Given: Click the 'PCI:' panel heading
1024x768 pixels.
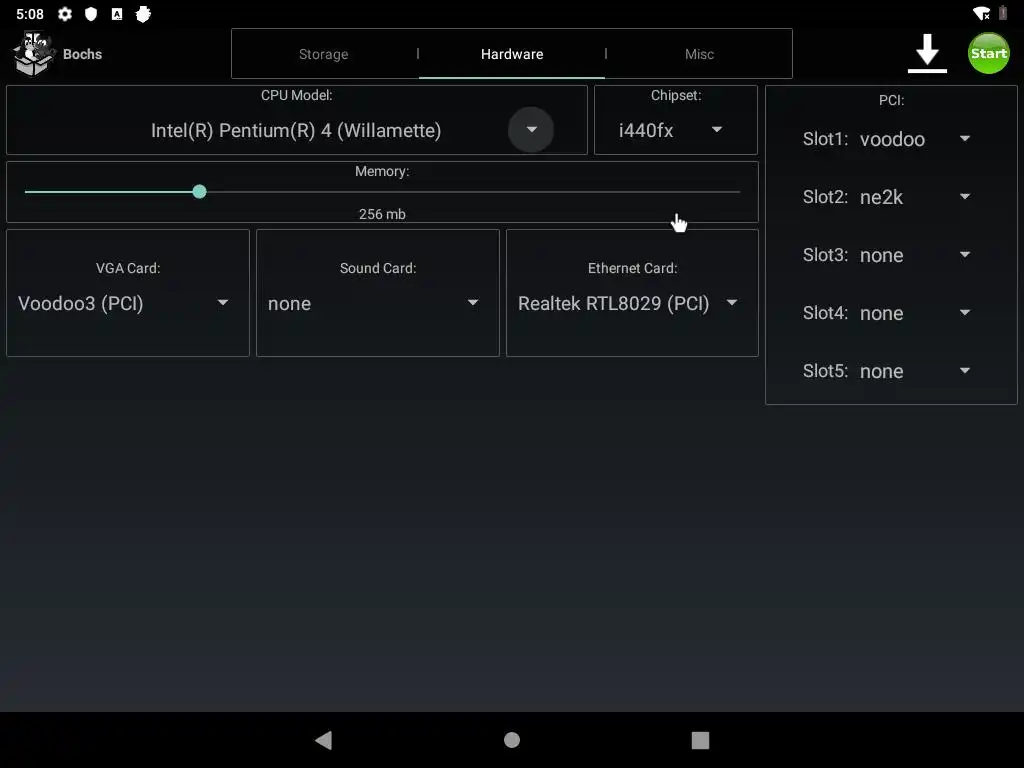Looking at the screenshot, I should [891, 100].
